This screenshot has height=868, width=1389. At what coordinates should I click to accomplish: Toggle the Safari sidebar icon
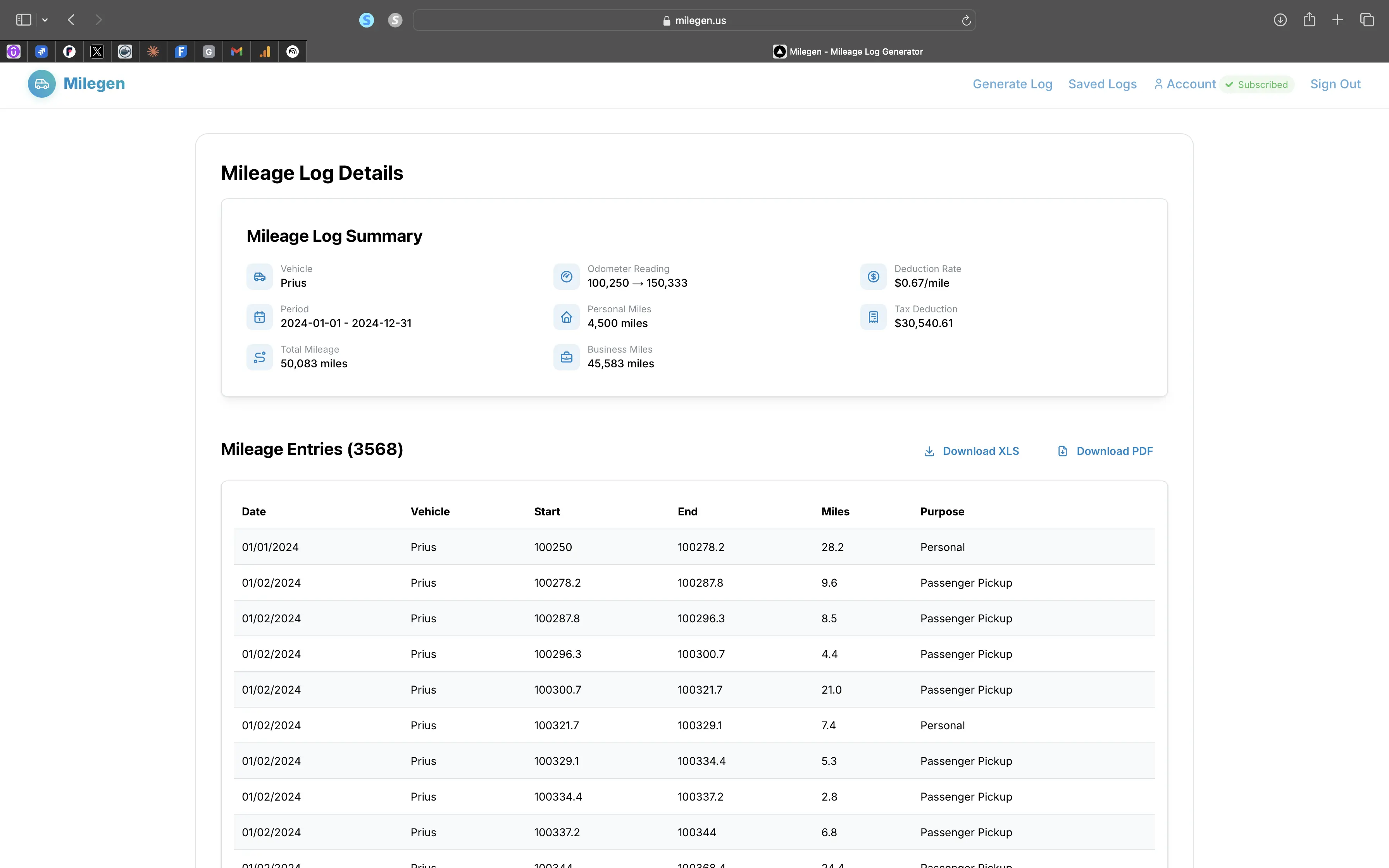[24, 20]
